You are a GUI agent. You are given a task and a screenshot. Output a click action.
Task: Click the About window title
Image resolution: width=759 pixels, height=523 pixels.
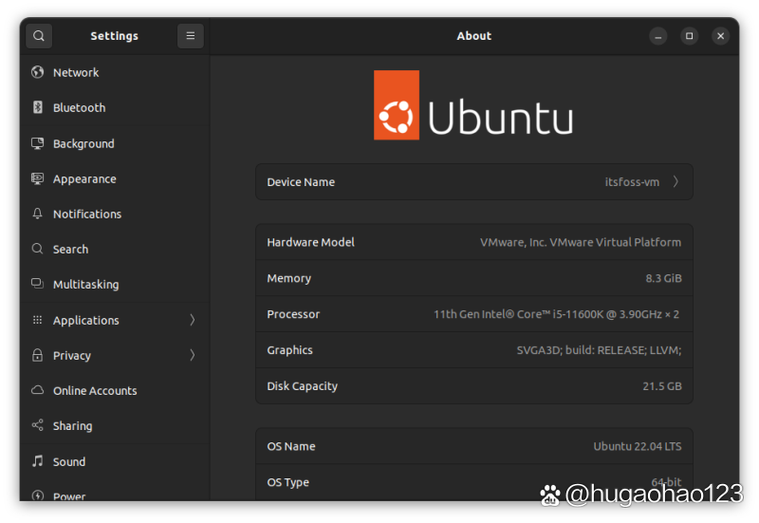click(x=474, y=36)
